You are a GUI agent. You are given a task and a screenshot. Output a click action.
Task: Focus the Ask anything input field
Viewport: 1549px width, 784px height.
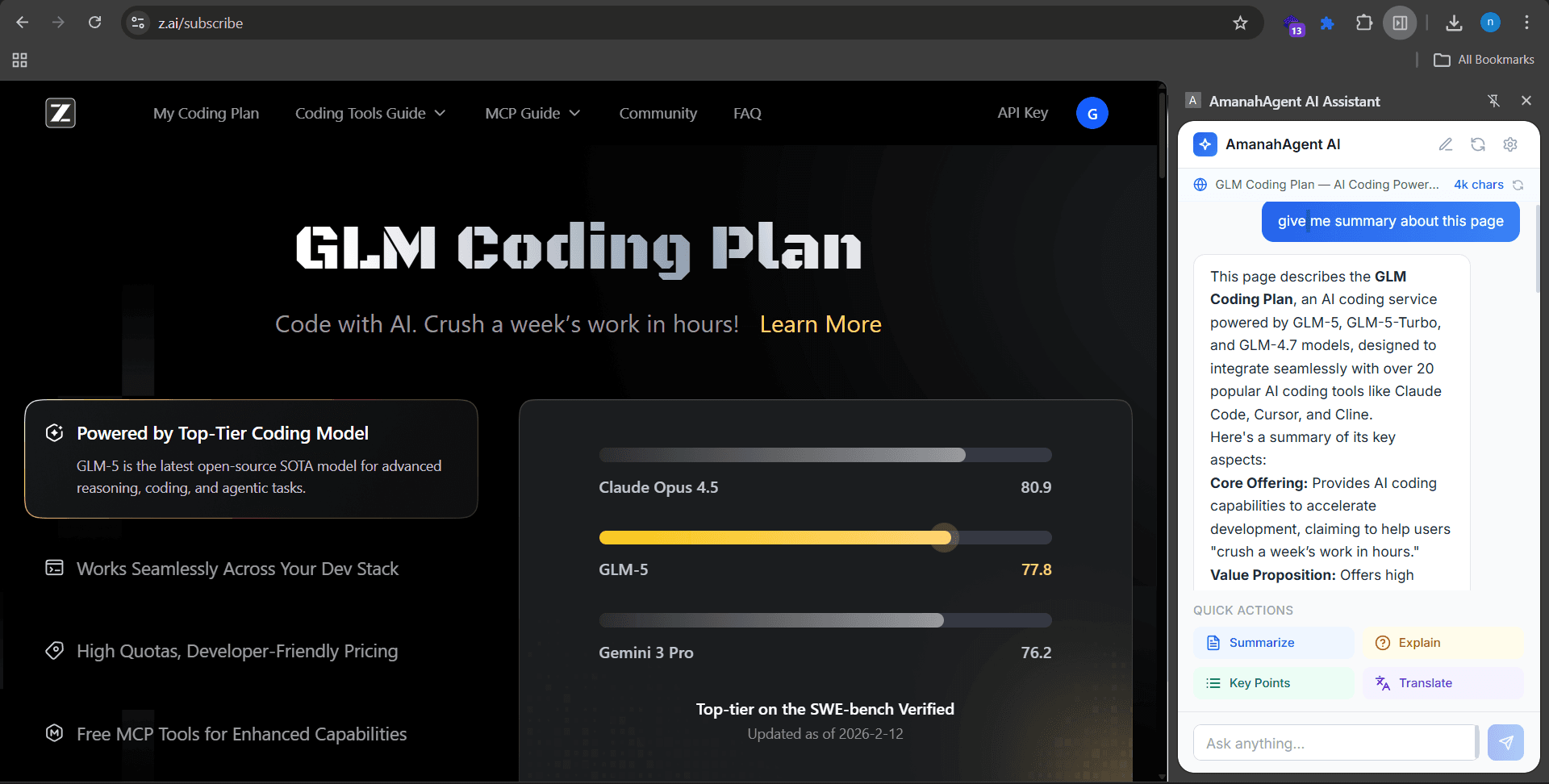(x=1335, y=743)
